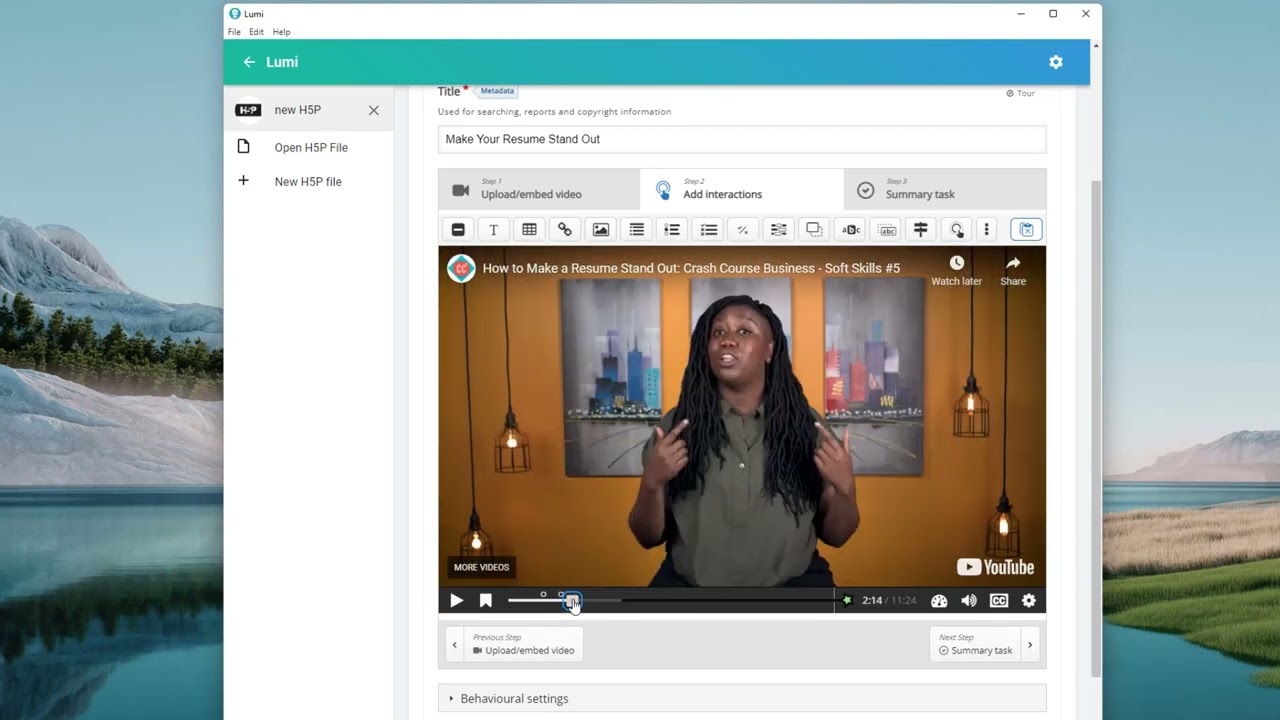Add a Link interaction

(x=565, y=230)
